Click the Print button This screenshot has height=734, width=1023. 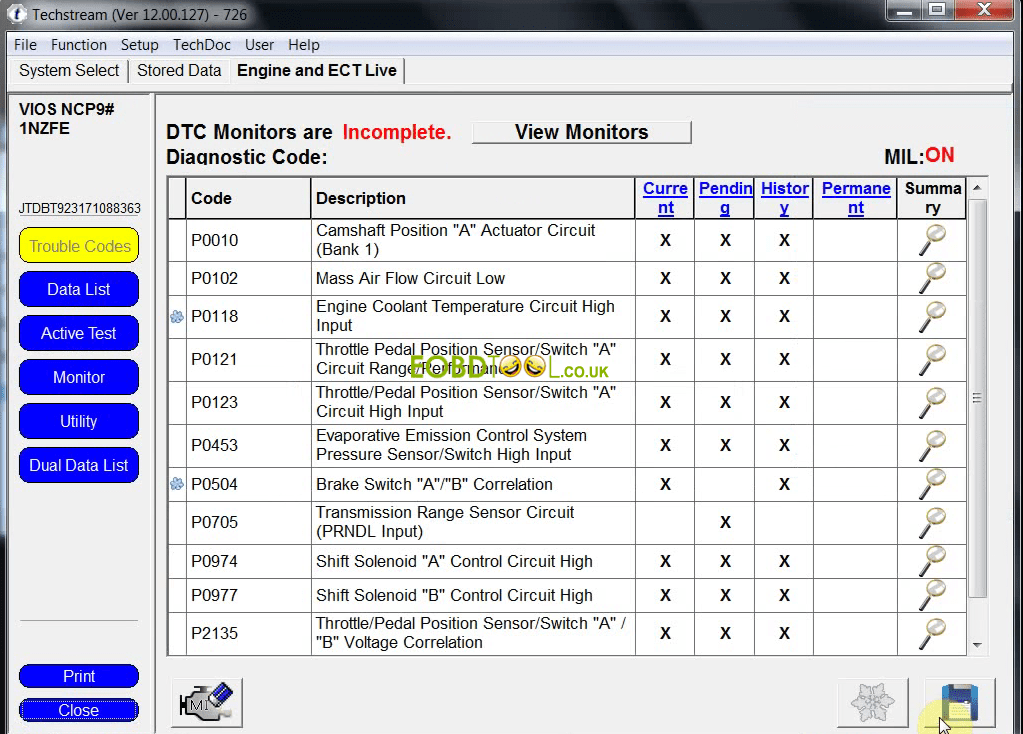(79, 676)
